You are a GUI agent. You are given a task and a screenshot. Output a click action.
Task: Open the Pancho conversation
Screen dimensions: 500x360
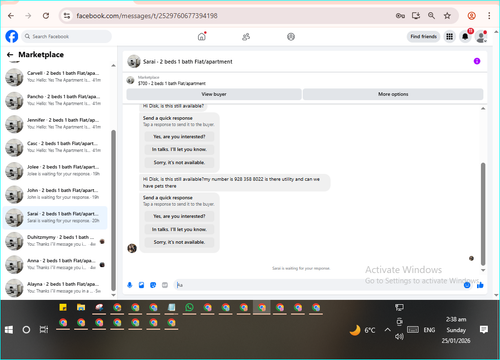tap(55, 100)
